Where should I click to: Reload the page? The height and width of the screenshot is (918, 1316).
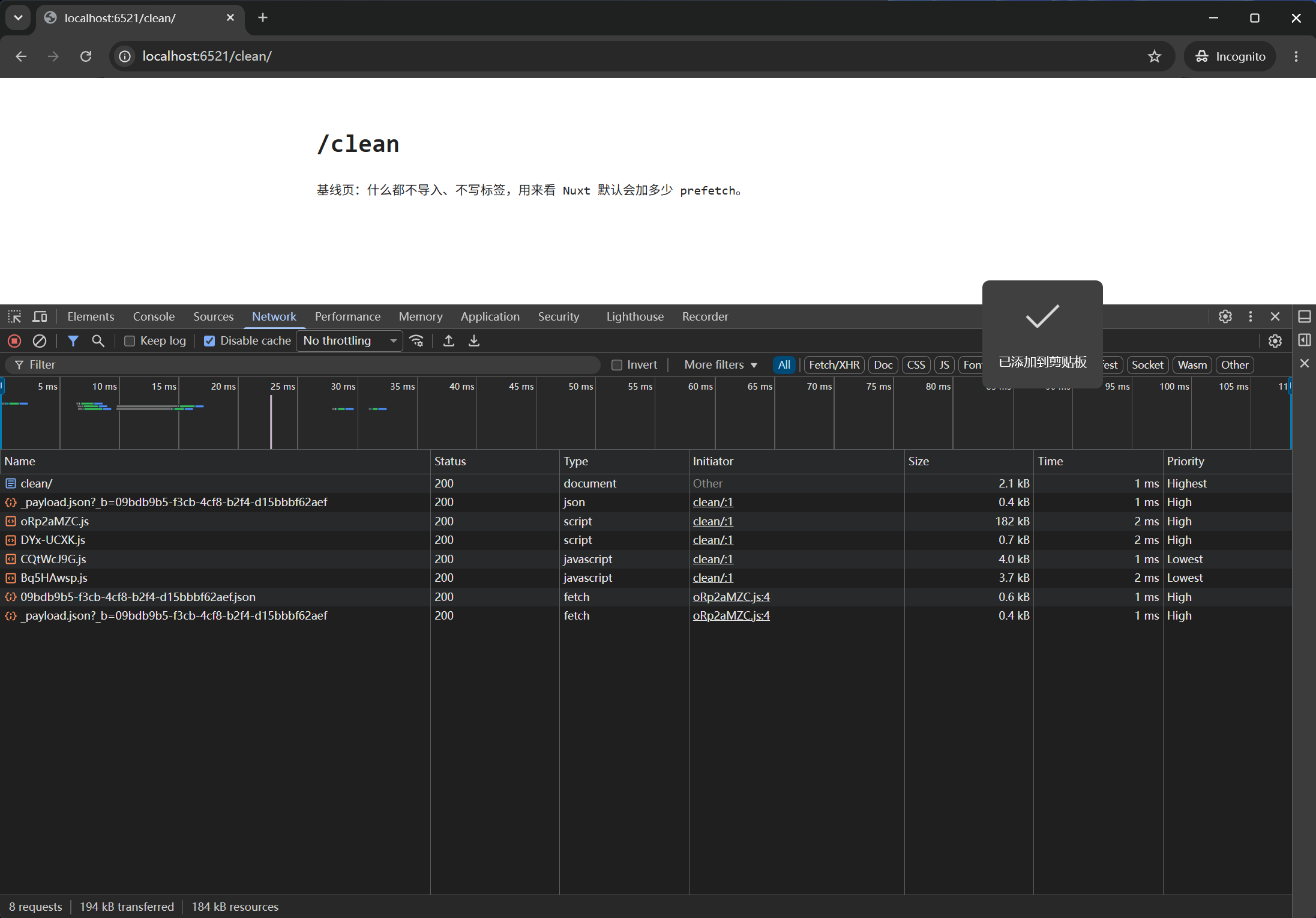pyautogui.click(x=86, y=56)
